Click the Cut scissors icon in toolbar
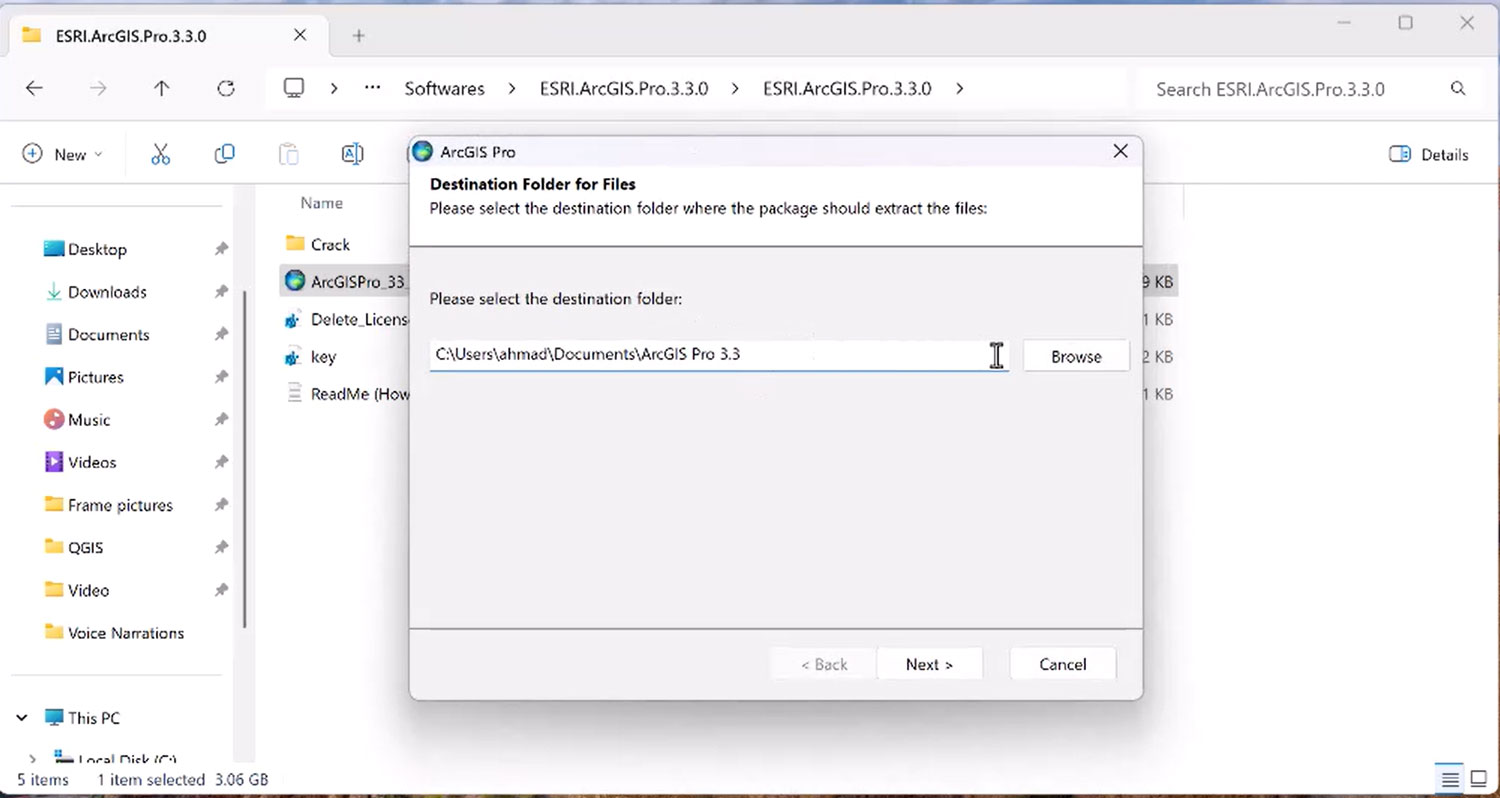1500x798 pixels. pos(161,154)
